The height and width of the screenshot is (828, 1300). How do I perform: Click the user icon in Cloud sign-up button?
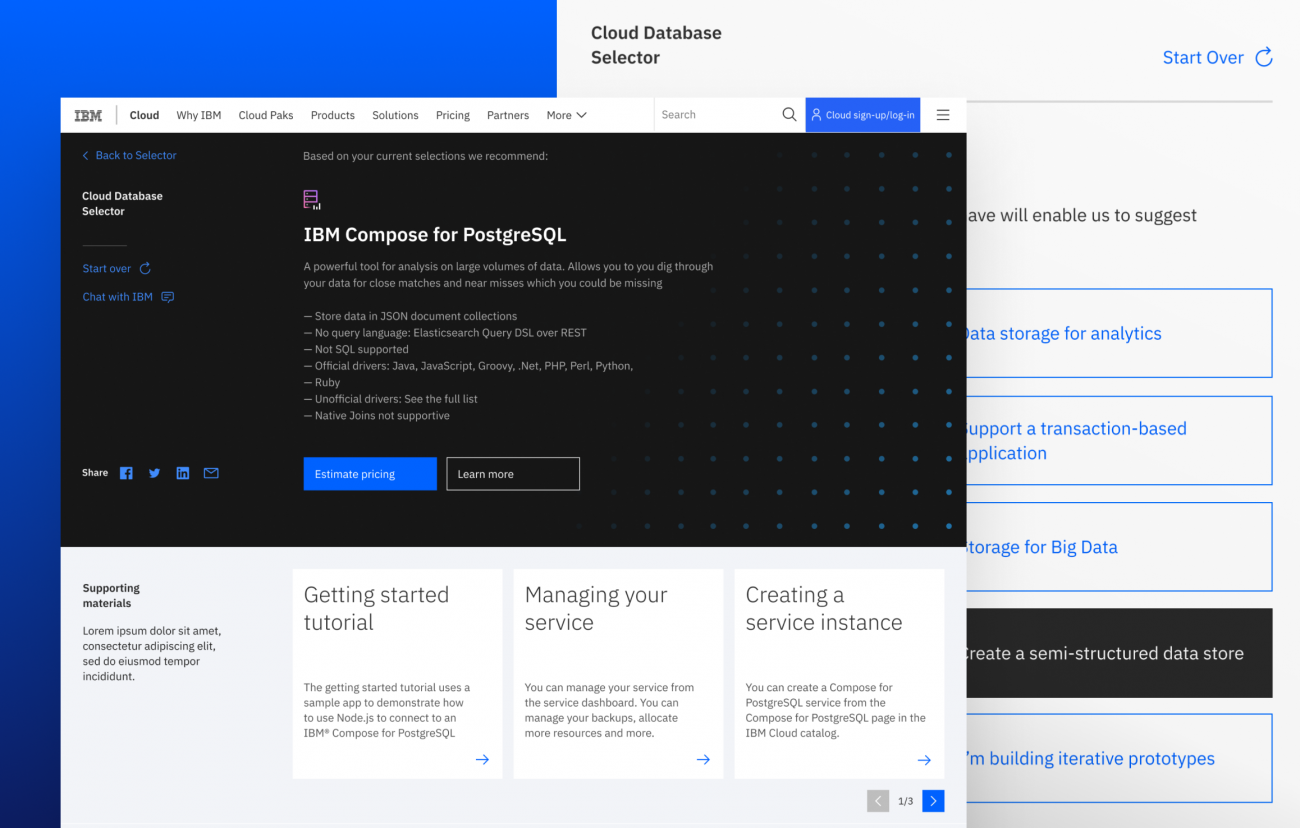(x=816, y=115)
